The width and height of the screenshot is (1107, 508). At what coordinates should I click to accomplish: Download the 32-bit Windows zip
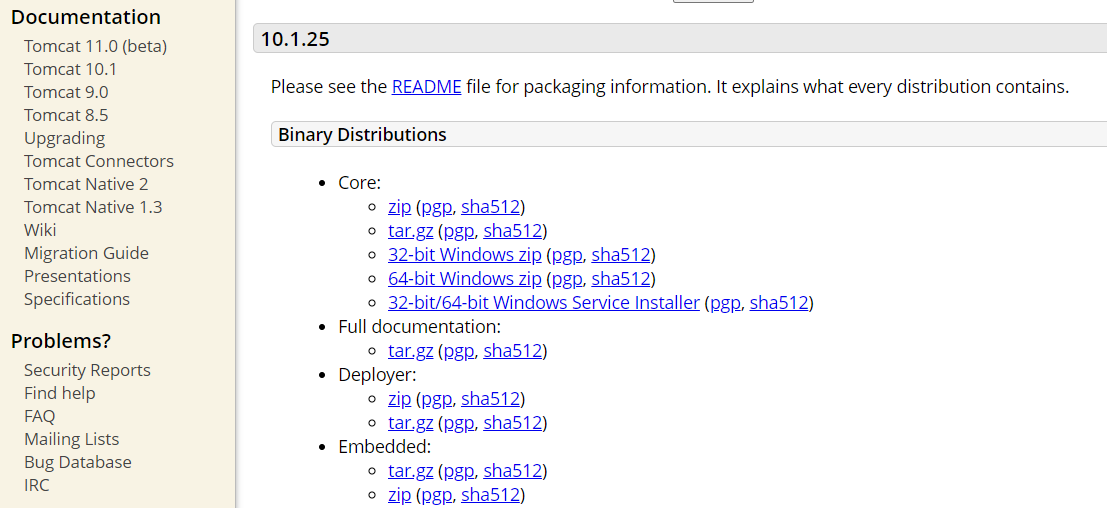coord(464,255)
